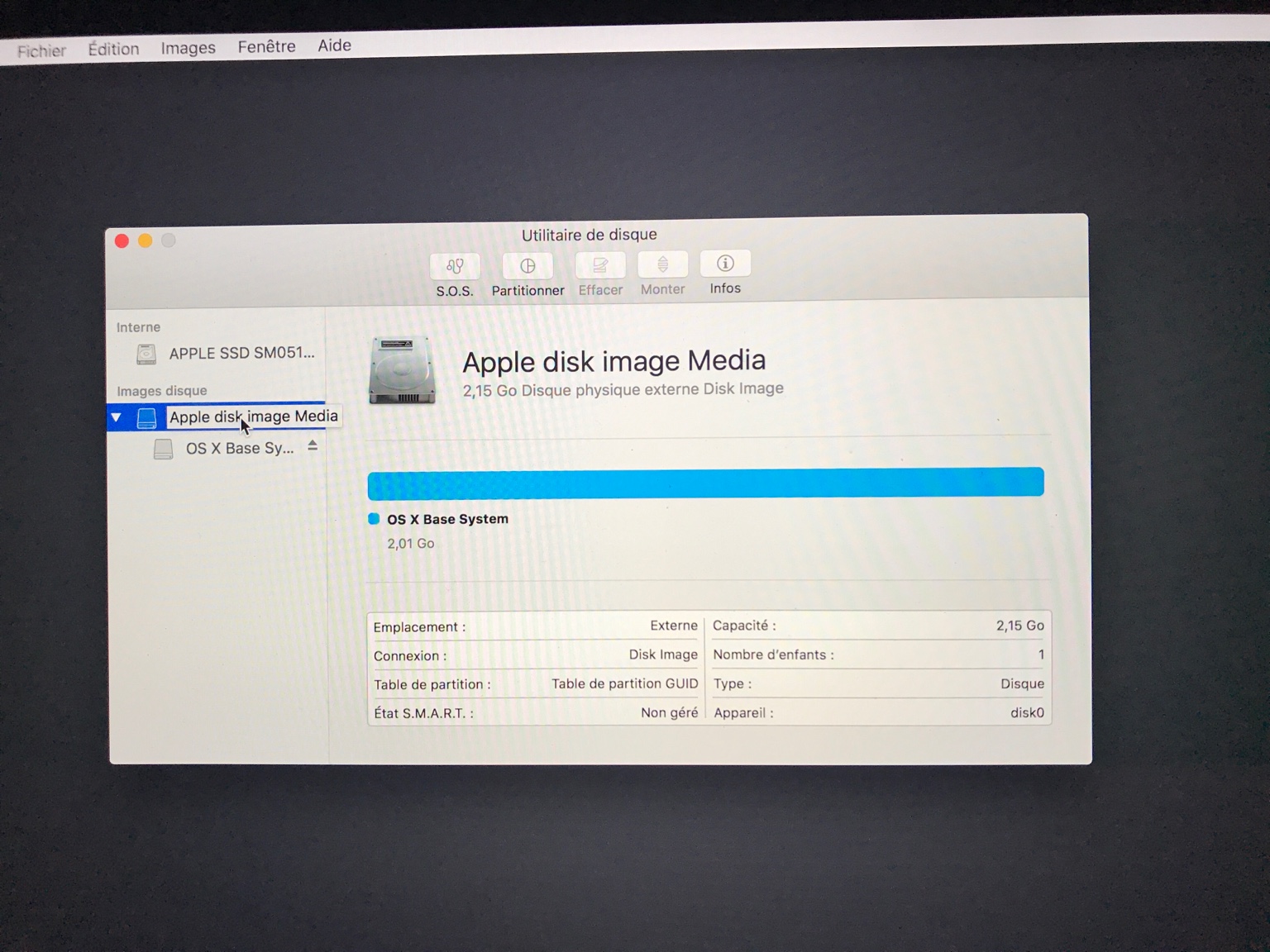The image size is (1270, 952).
Task: Close the Utilitaire de disque window
Action: [x=122, y=240]
